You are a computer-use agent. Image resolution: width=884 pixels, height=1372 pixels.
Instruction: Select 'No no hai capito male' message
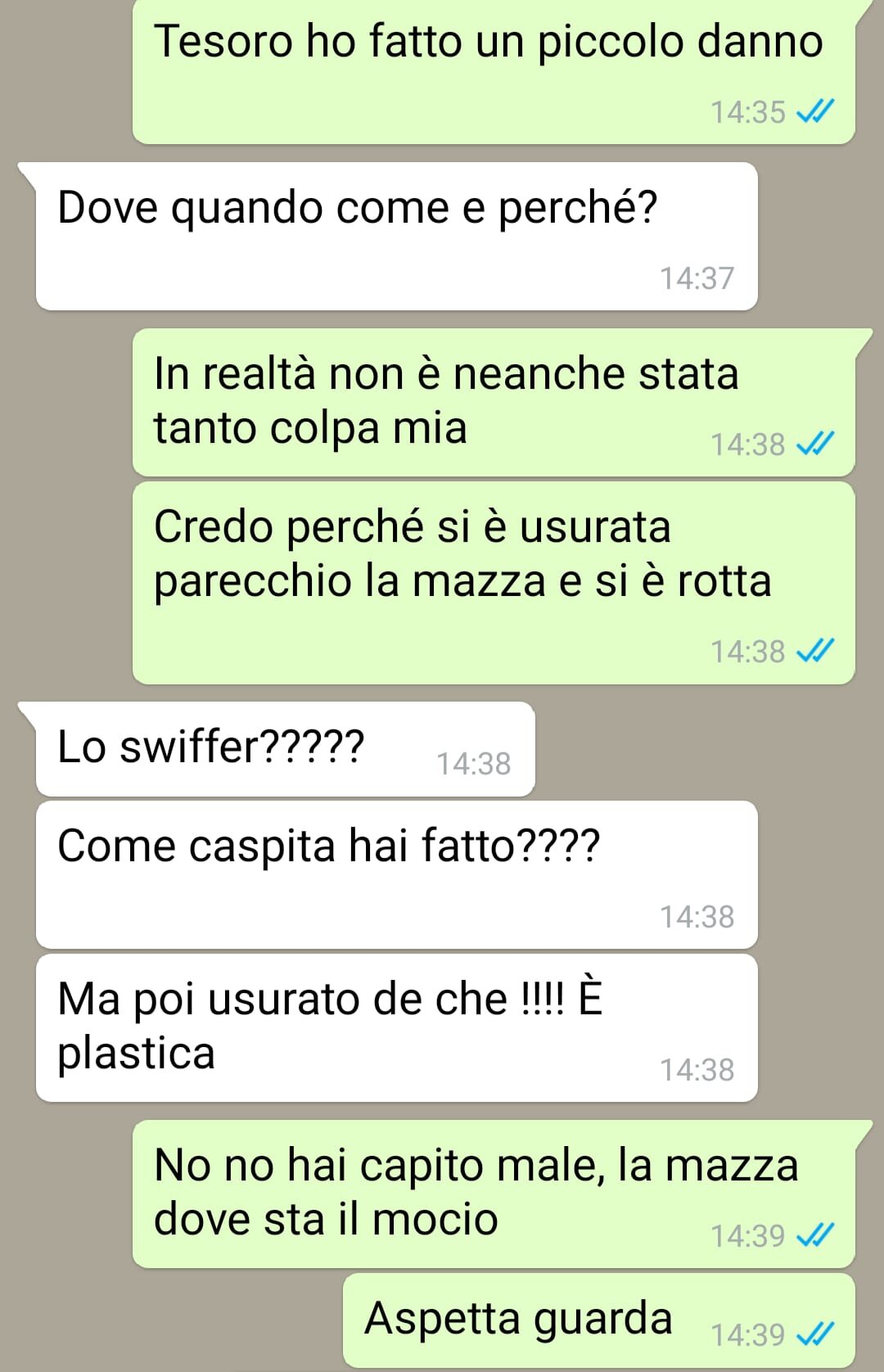tap(494, 1194)
